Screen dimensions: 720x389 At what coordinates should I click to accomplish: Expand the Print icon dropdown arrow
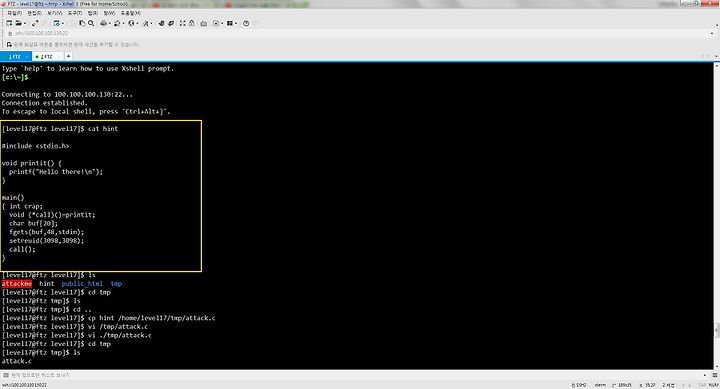click(x=109, y=23)
